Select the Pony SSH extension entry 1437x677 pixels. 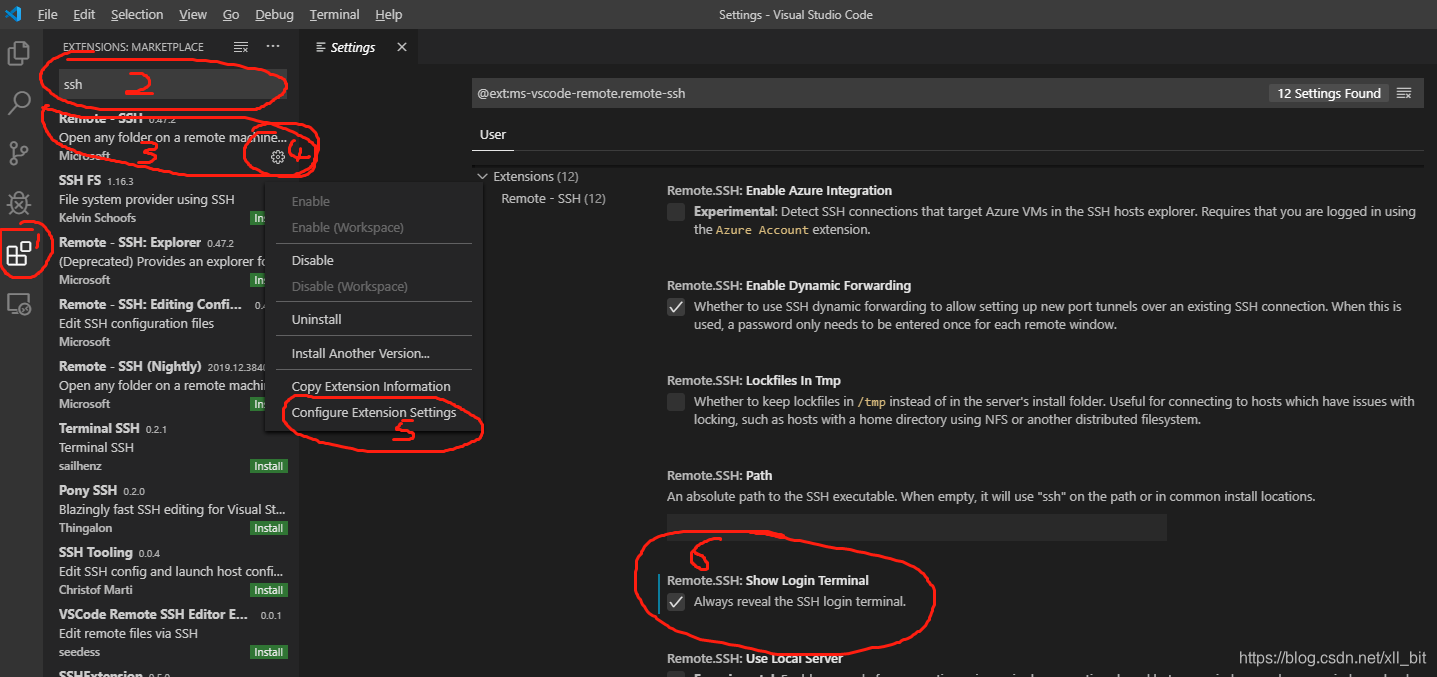(172, 509)
